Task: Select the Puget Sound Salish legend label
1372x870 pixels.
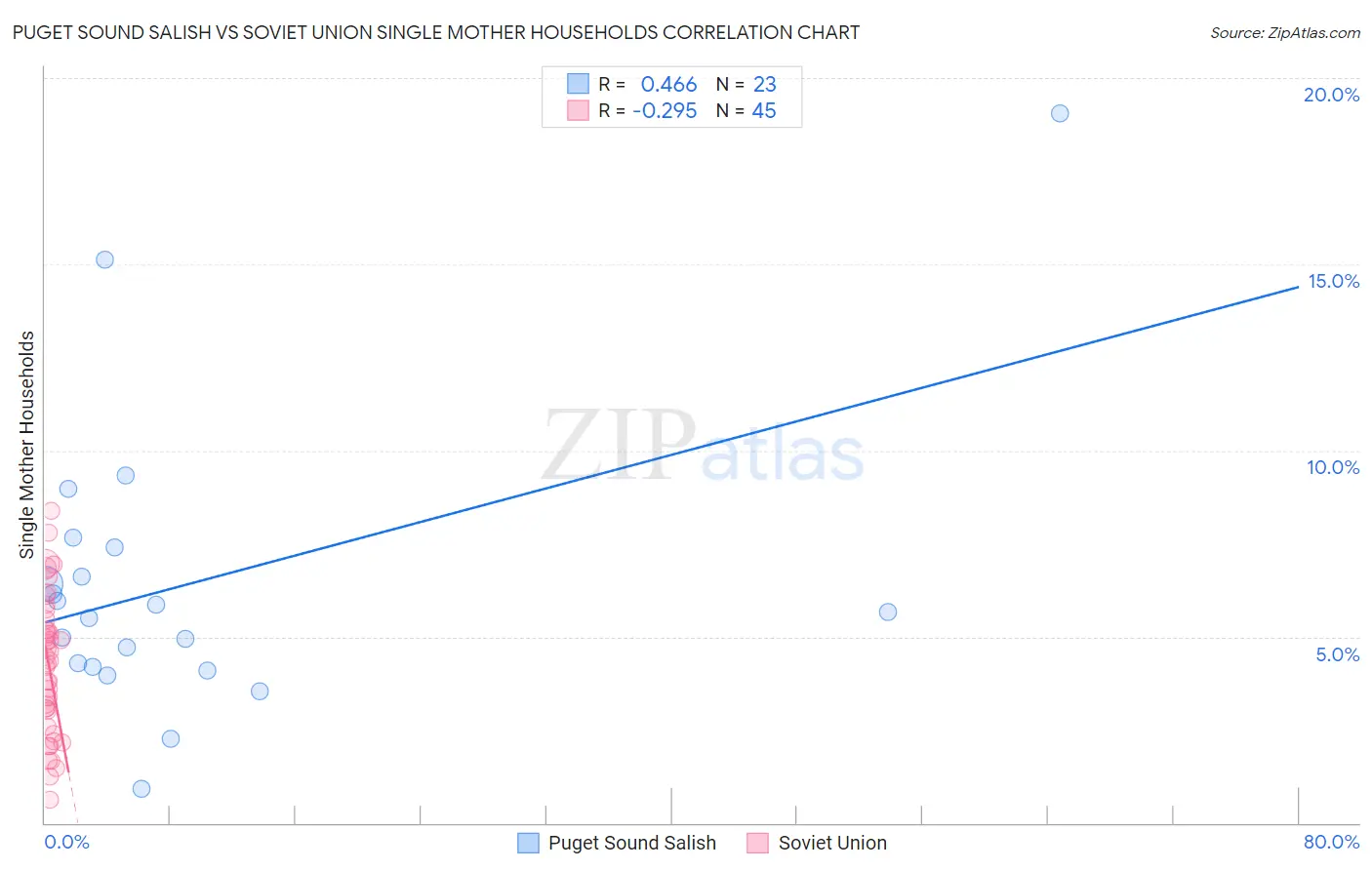Action: 632,843
